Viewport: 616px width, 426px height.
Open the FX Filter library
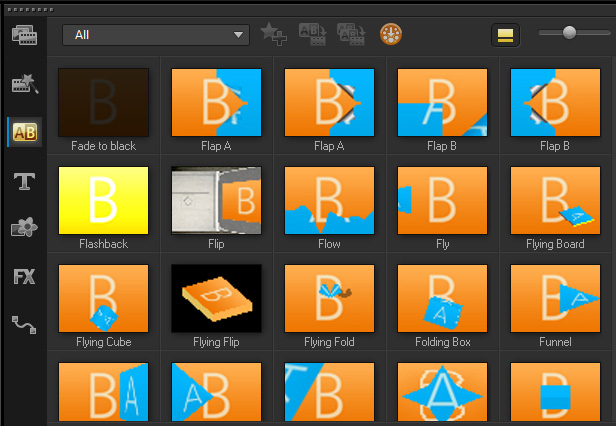coord(23,277)
